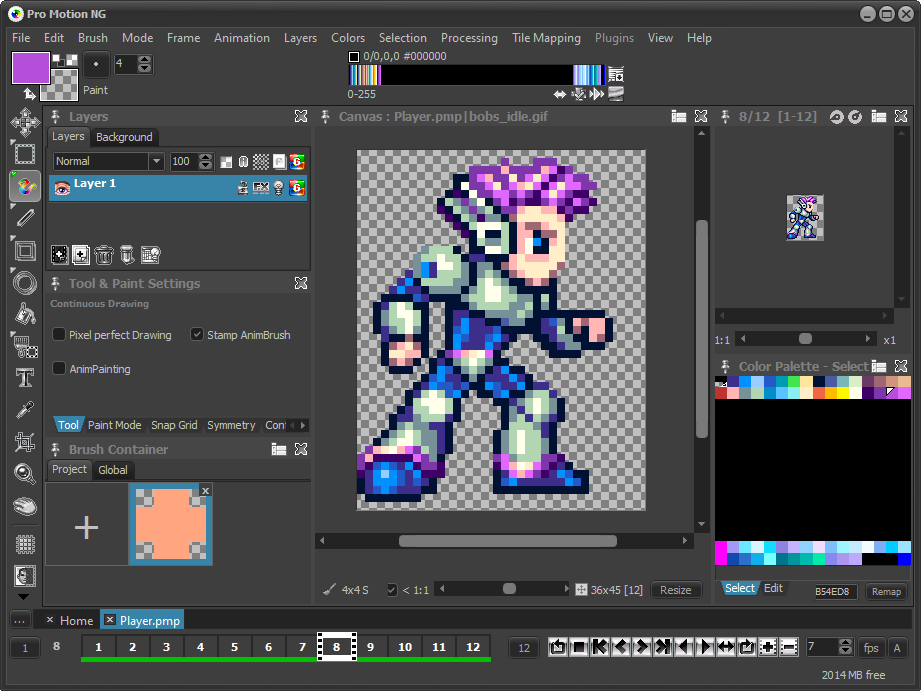Click the add frame button in playback bar
The height and width of the screenshot is (691, 921).
[768, 648]
